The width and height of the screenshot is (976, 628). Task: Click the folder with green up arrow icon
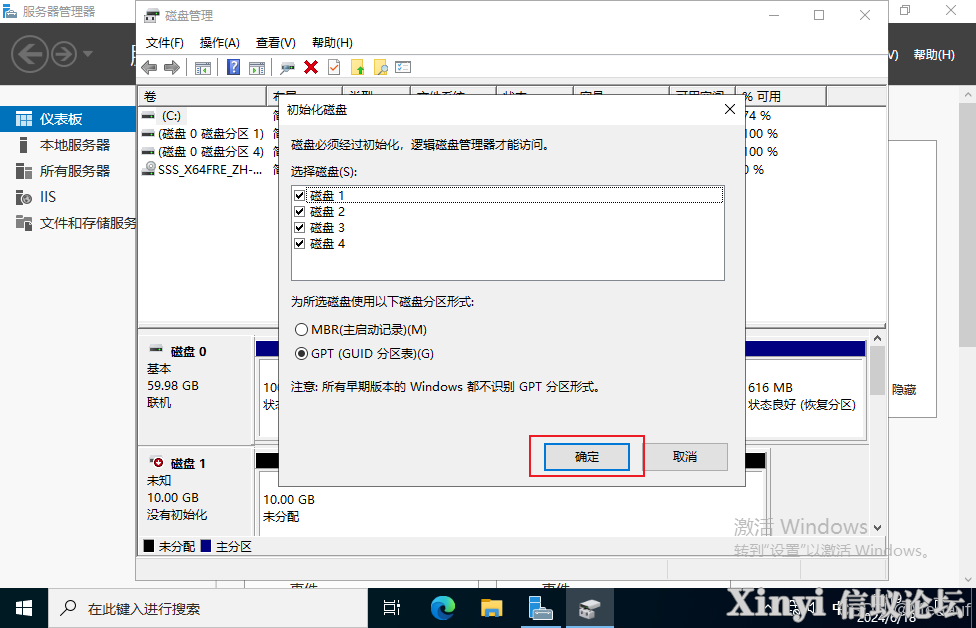(x=357, y=67)
